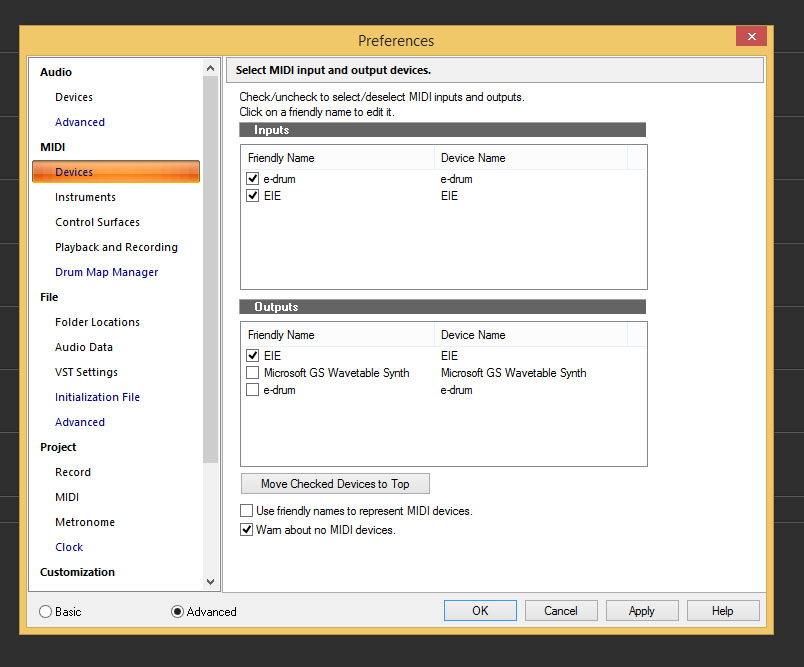
Task: Go to Drum Map Manager settings
Action: point(106,272)
